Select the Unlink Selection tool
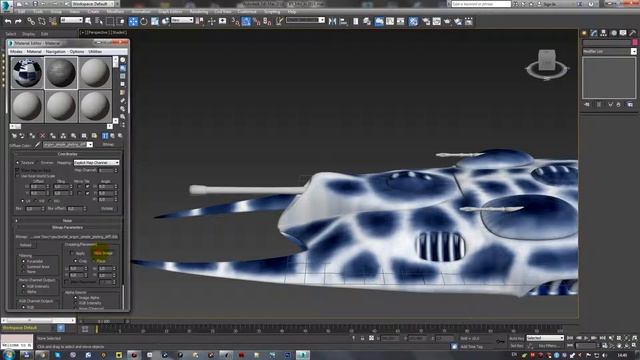The height and width of the screenshot is (360, 640). 42,21
